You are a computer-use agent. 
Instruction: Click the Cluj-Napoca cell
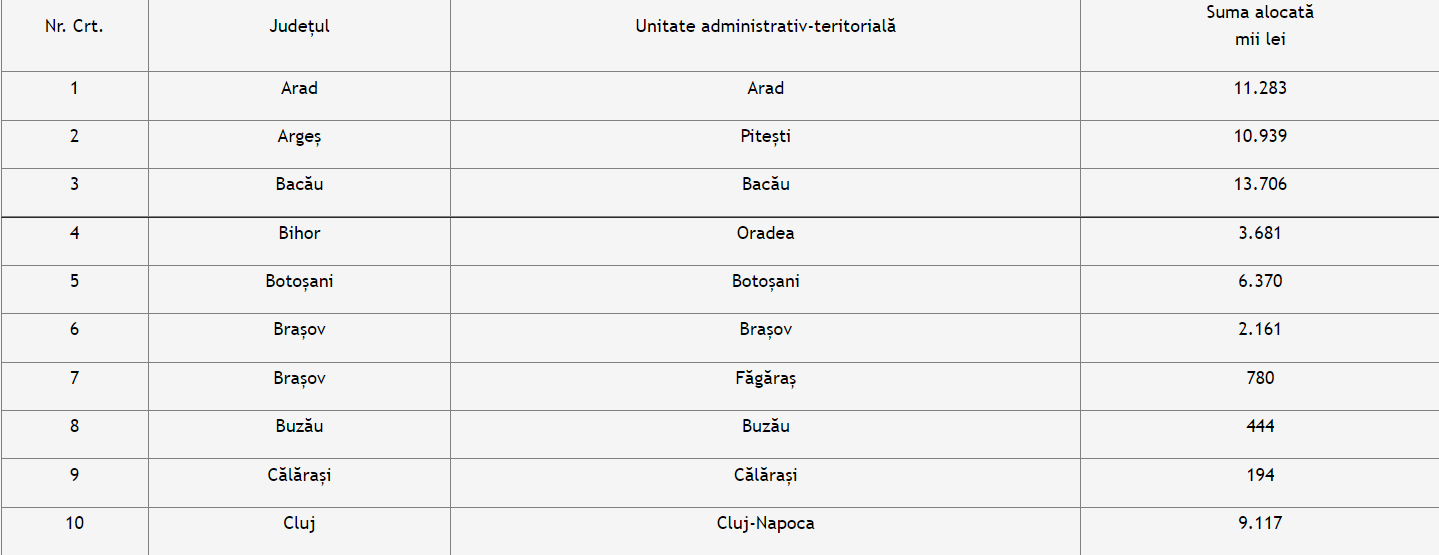765,523
